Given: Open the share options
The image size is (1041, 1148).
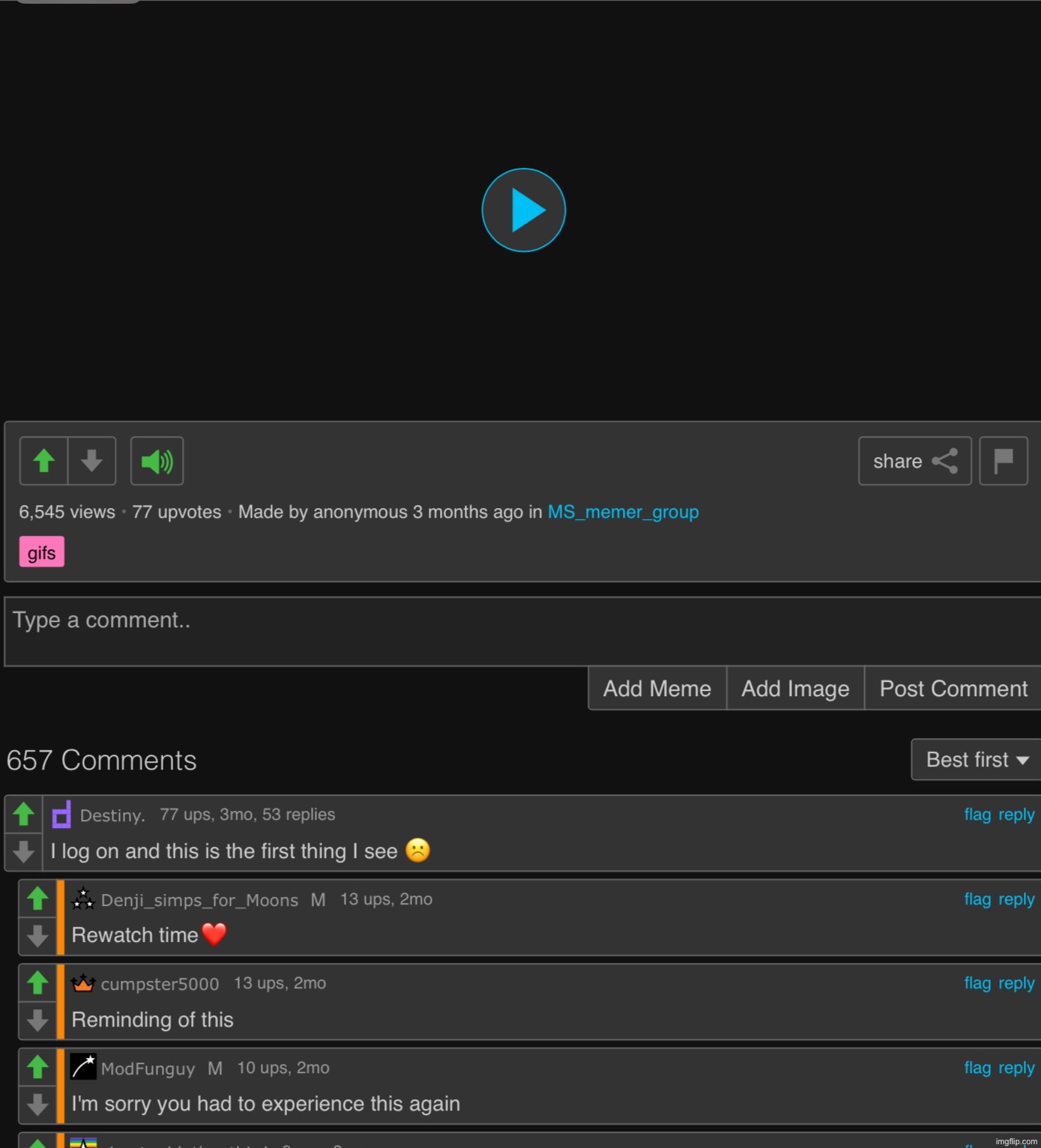Looking at the screenshot, I should [x=914, y=461].
